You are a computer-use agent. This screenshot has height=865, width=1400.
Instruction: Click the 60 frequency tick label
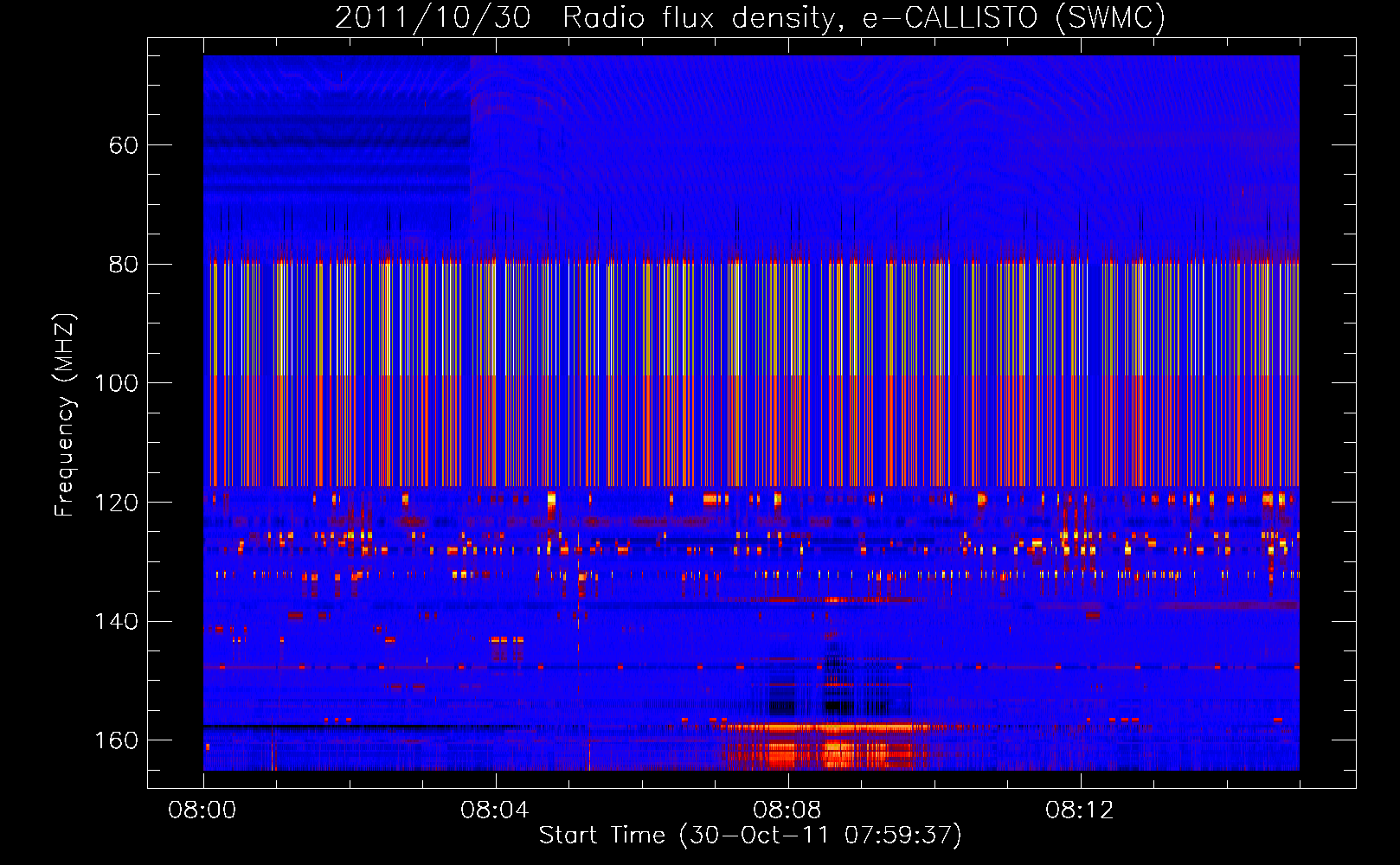[x=124, y=145]
